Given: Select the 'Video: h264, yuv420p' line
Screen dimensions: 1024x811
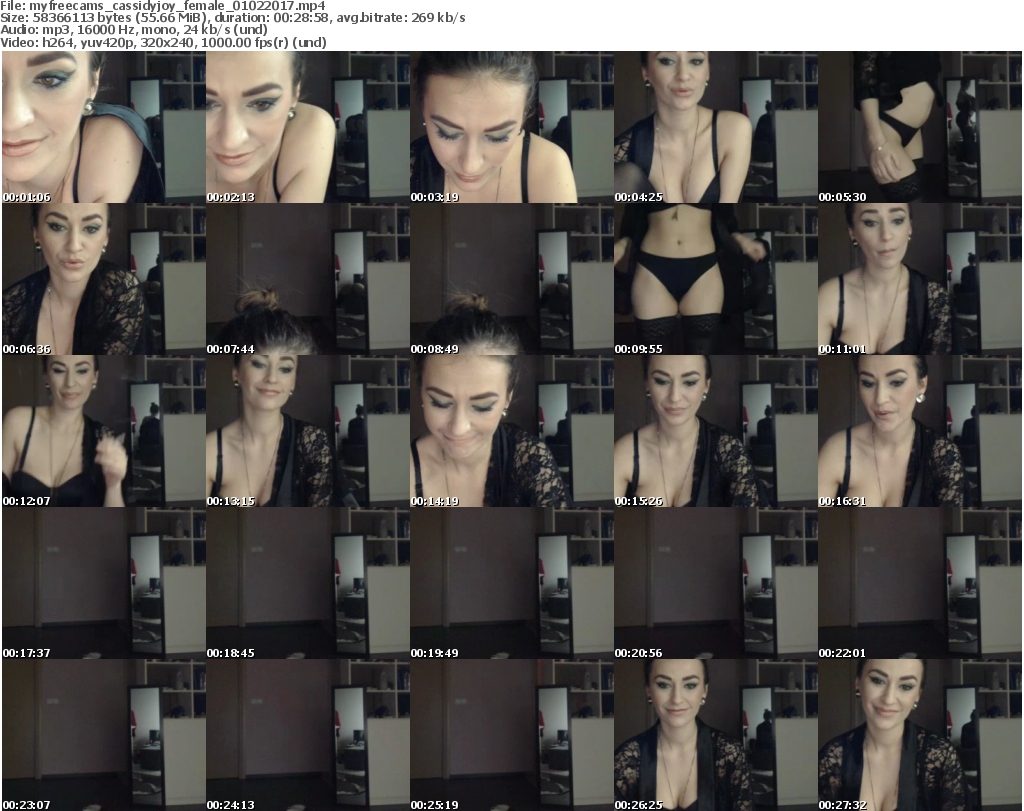Looking at the screenshot, I should pos(163,42).
